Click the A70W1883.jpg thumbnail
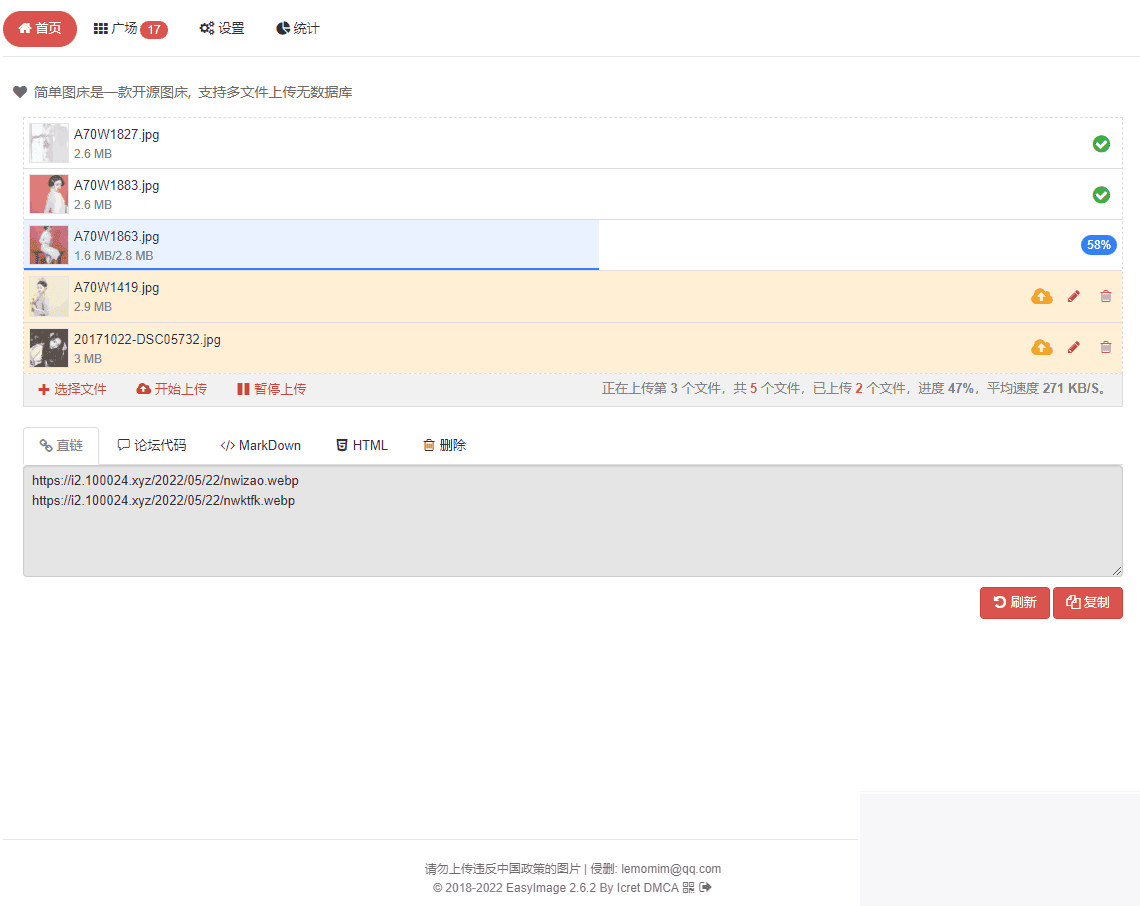 pos(48,194)
